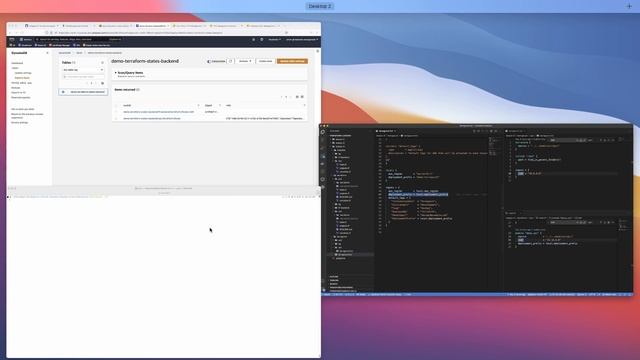The height and width of the screenshot is (360, 640).
Task: Expand the OUTLINE section in the VS Code sidebar
Action: click(333, 277)
